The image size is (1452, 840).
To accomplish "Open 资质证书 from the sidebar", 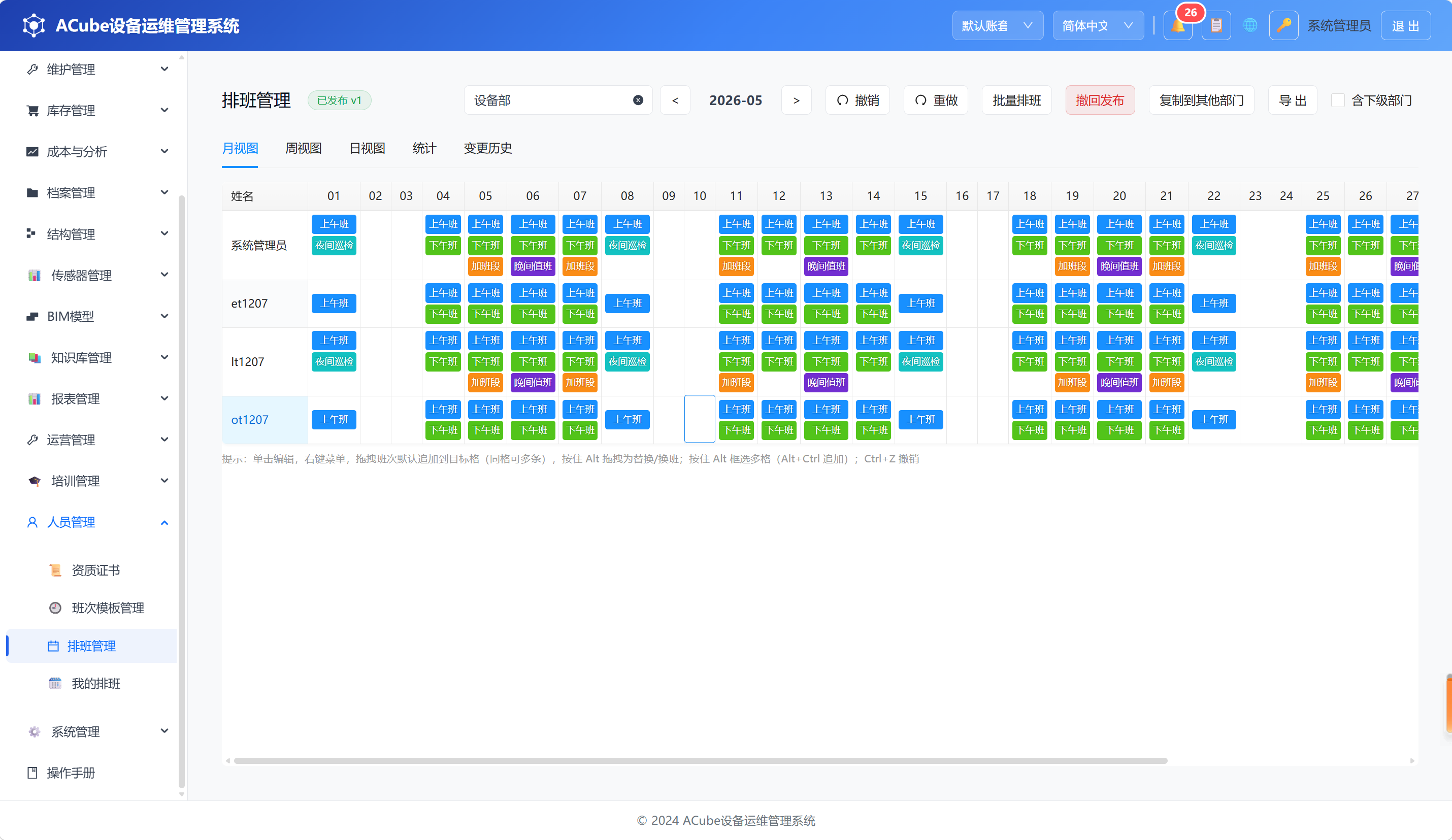I will pos(95,570).
